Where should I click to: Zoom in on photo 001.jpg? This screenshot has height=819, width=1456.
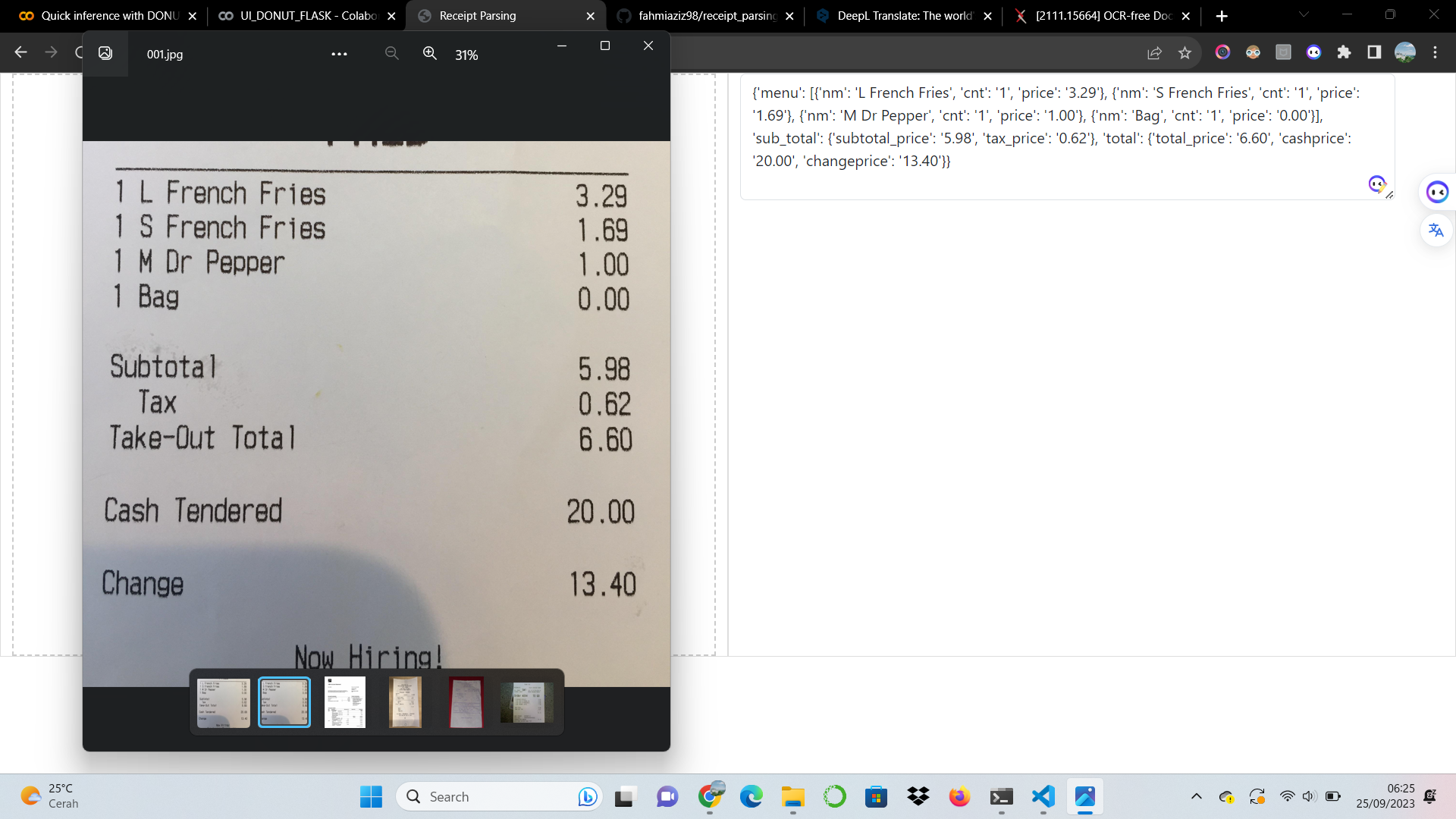tap(430, 53)
